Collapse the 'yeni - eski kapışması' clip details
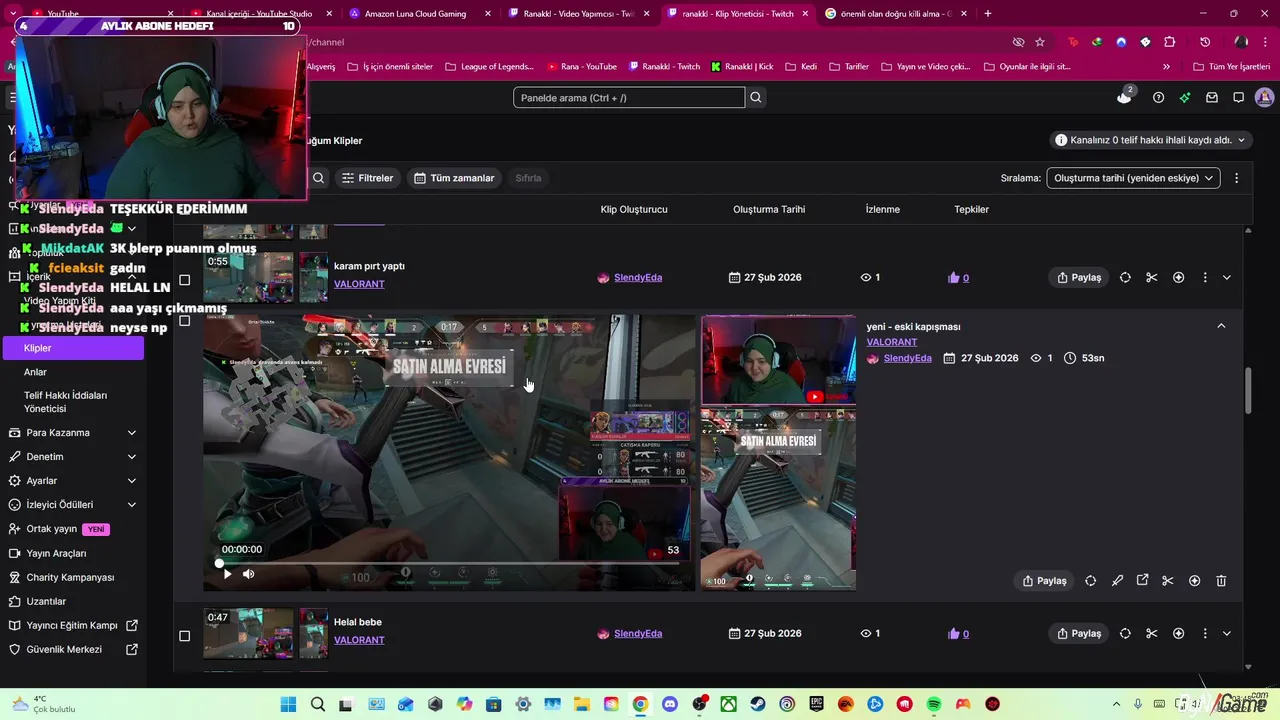The image size is (1280, 720). pos(1221,326)
